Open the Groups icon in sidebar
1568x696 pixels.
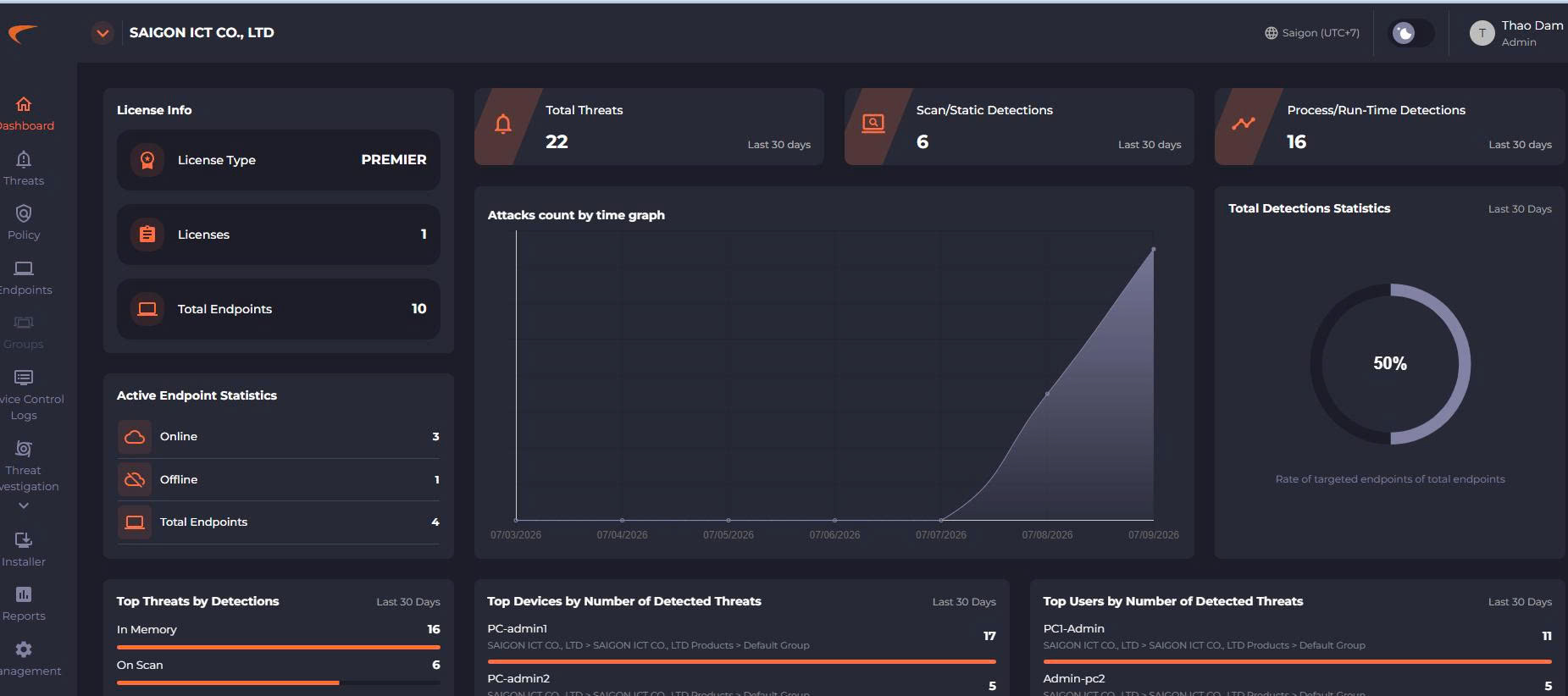click(24, 323)
